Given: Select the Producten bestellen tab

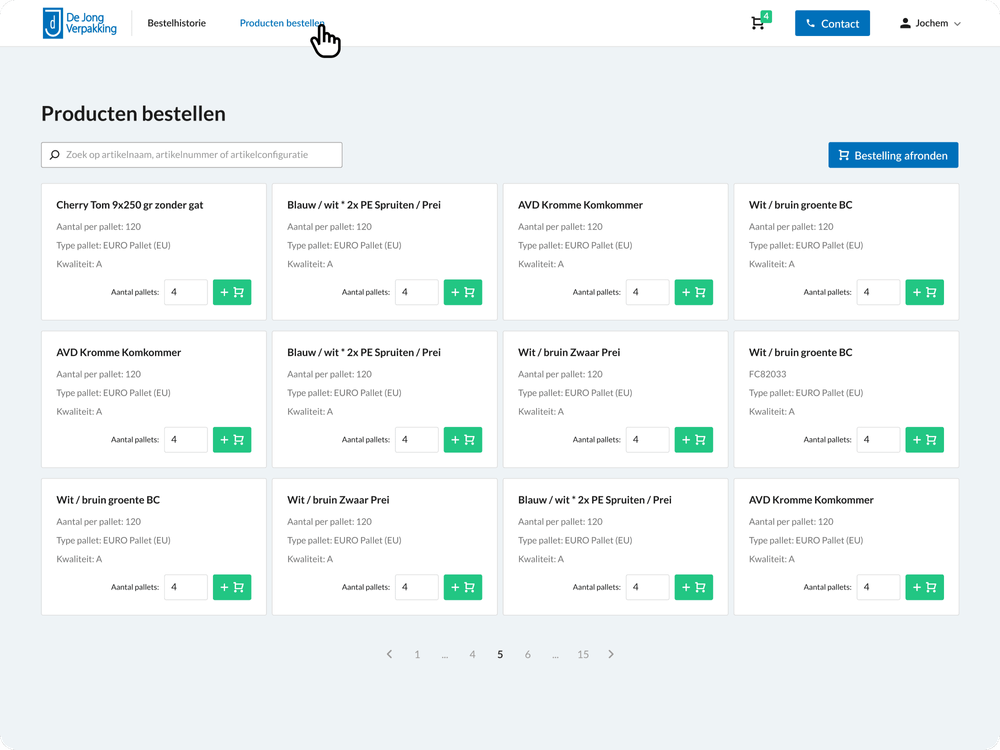Looking at the screenshot, I should click(282, 23).
